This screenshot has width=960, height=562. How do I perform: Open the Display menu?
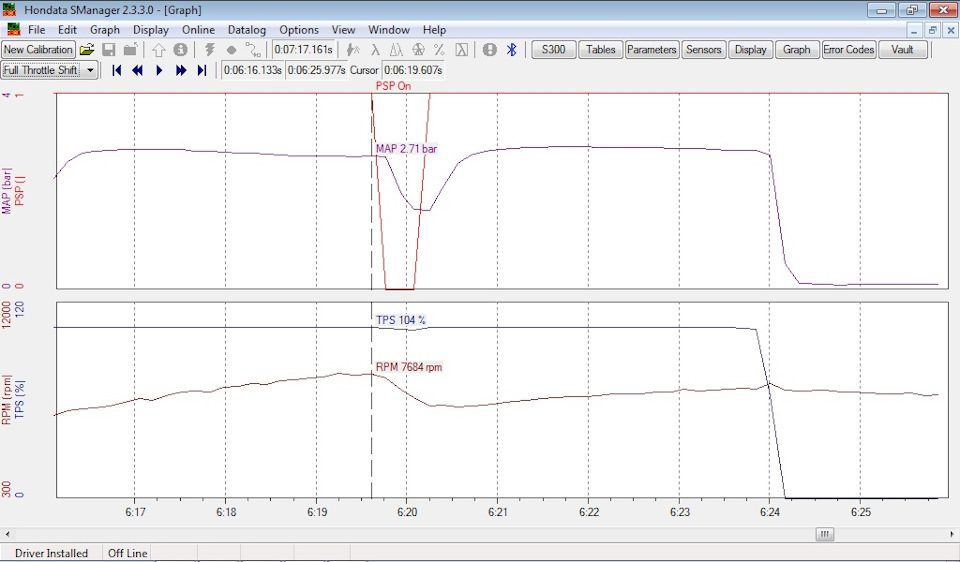click(x=151, y=29)
